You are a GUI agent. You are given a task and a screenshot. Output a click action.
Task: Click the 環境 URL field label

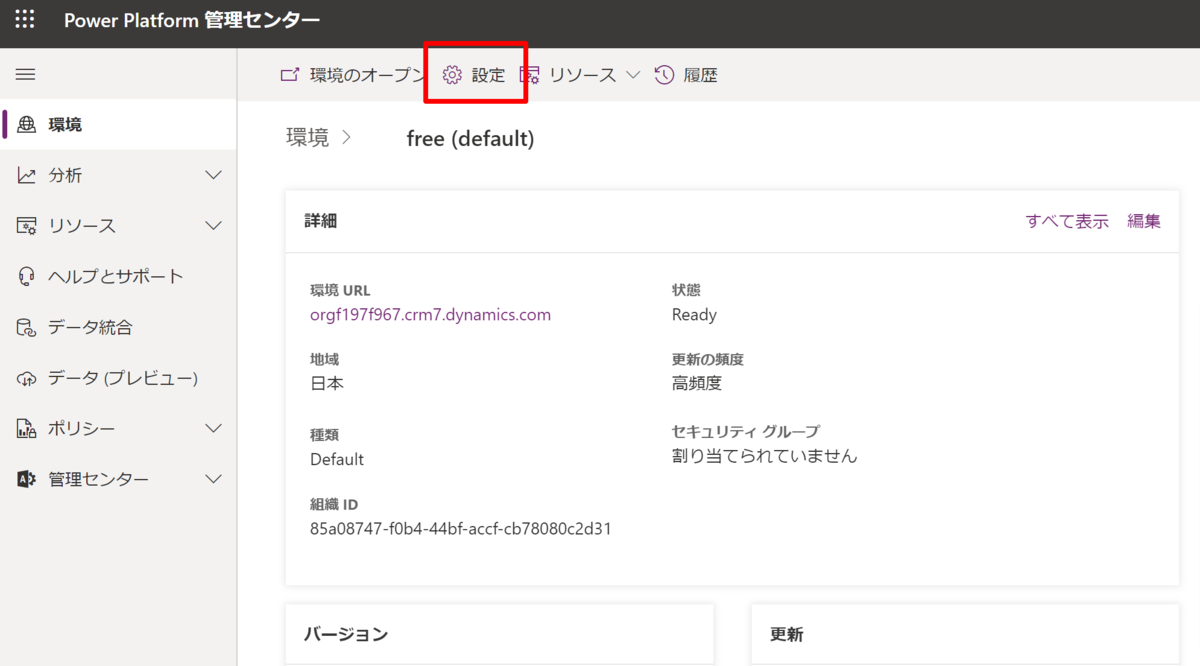click(x=340, y=290)
